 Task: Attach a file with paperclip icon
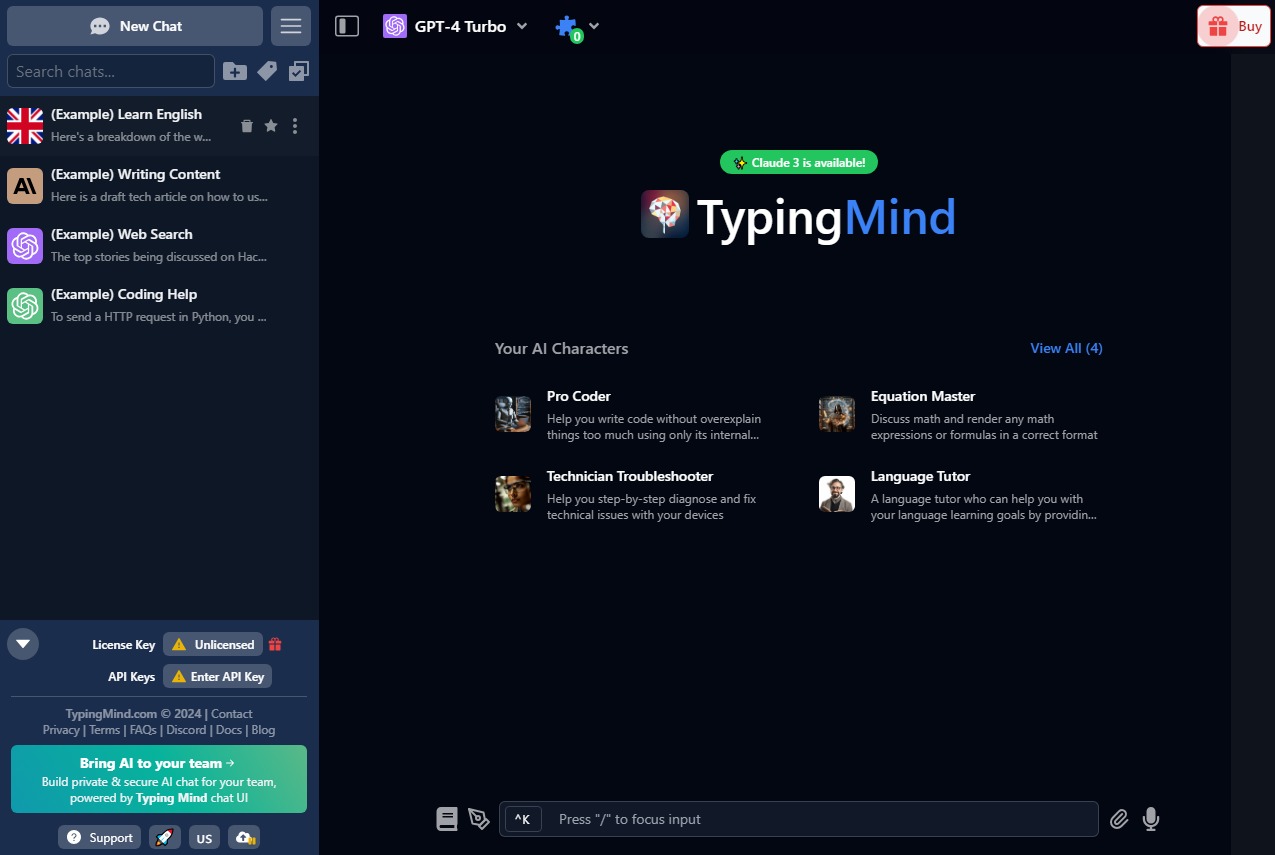[x=1119, y=819]
